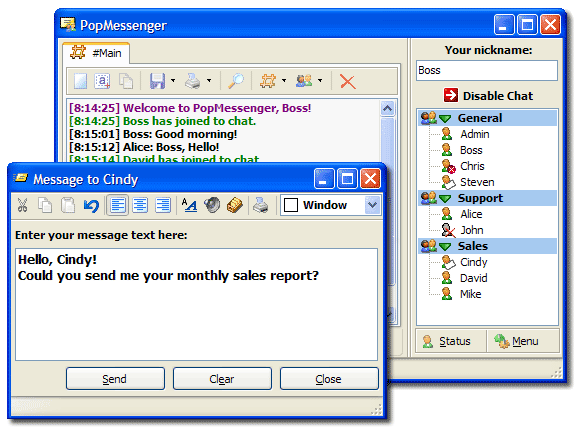Click the red X delete icon in chat toolbar
Screen dimensions: 578x432
click(348, 81)
